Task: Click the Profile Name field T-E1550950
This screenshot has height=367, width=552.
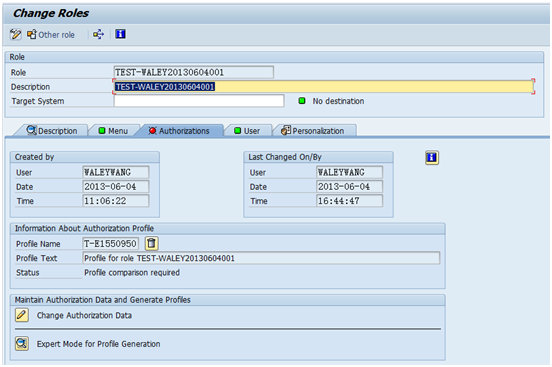Action: (110, 243)
